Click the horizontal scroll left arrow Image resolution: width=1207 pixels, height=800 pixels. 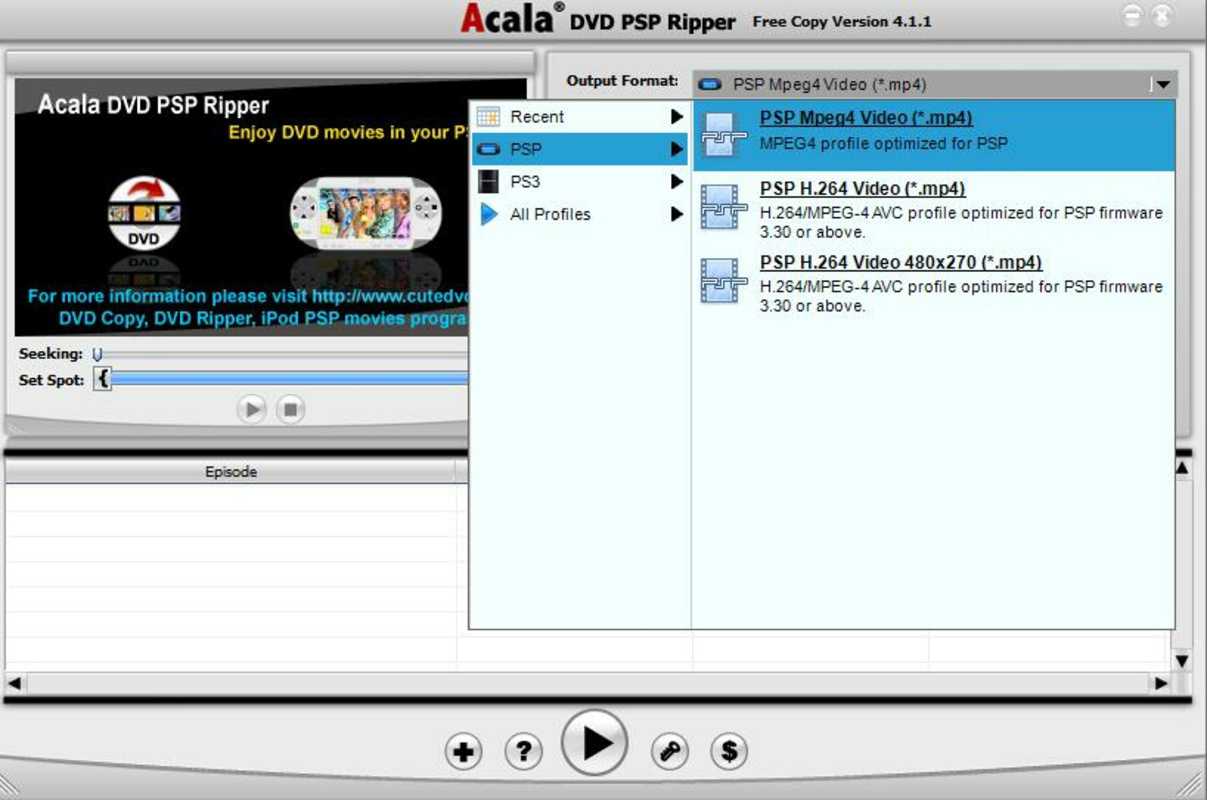click(x=14, y=684)
